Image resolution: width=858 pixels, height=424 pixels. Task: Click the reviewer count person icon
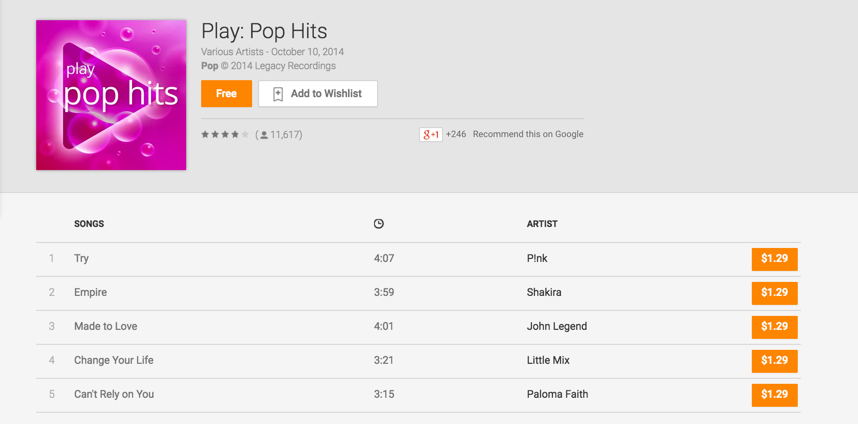coord(264,135)
